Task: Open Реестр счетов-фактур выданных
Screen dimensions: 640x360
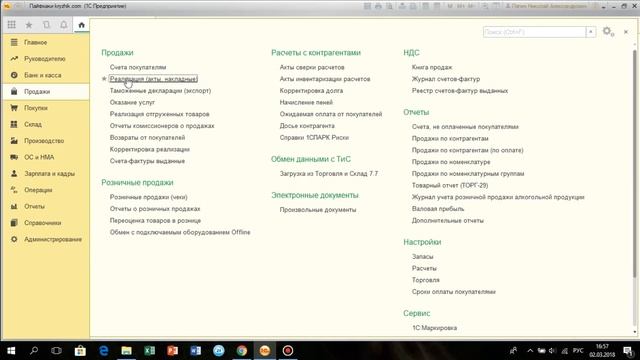Action: click(x=460, y=91)
